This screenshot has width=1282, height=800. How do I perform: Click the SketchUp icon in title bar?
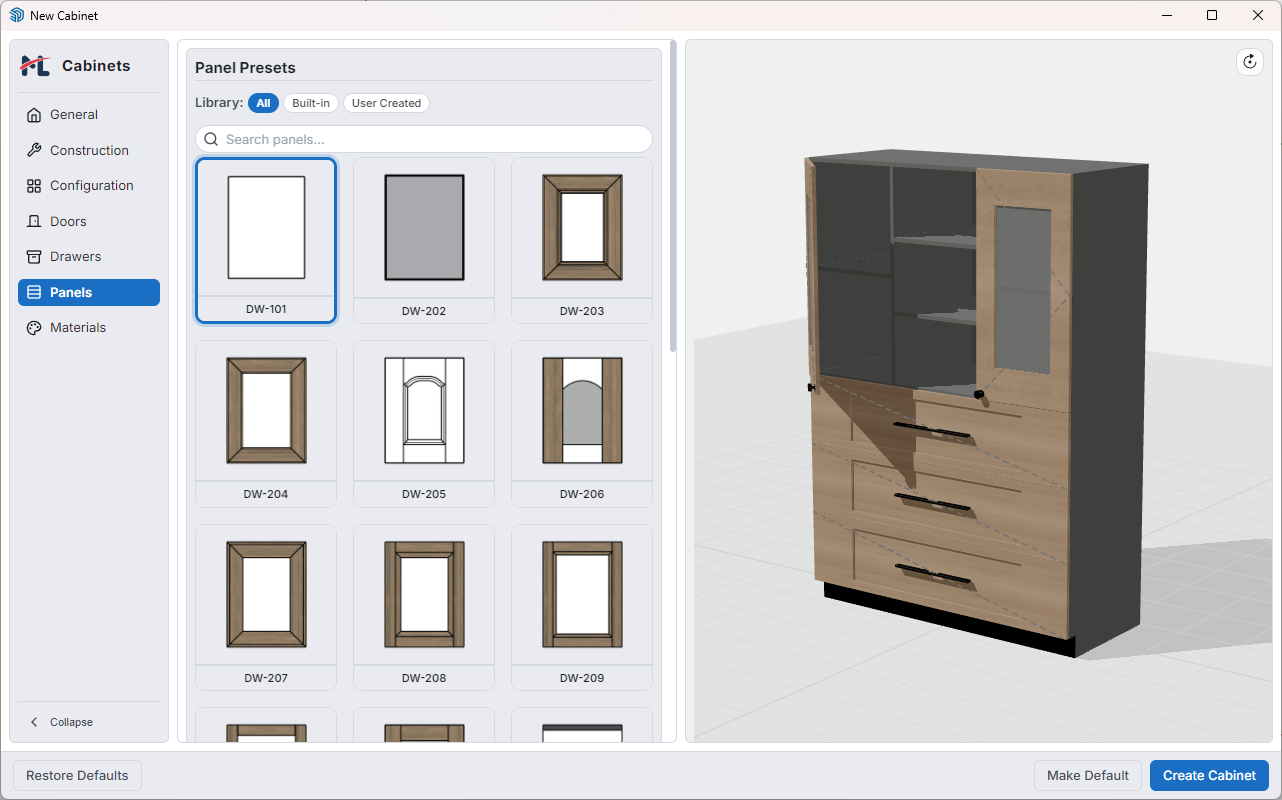tap(16, 15)
